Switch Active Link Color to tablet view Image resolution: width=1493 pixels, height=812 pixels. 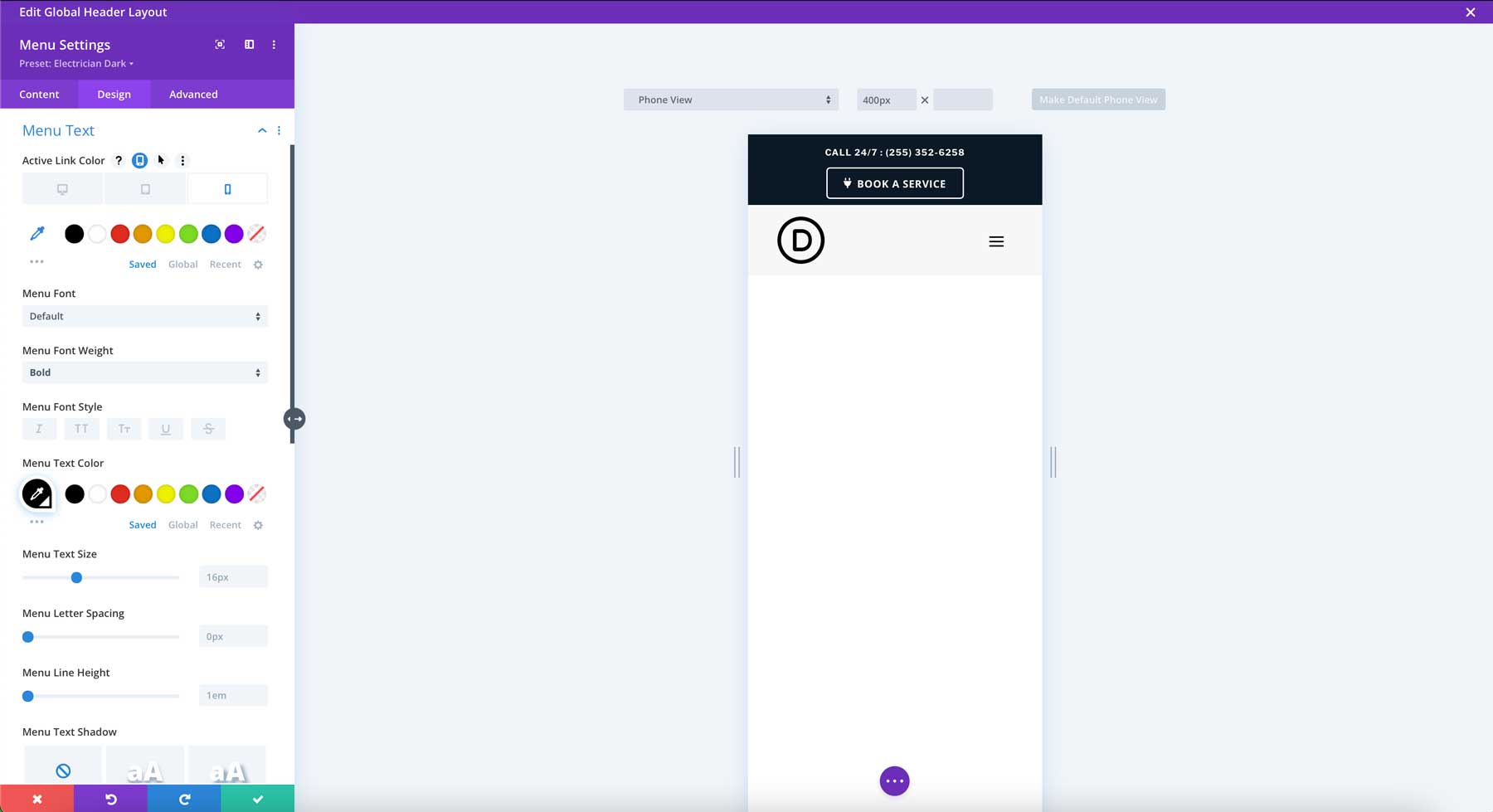click(x=144, y=188)
